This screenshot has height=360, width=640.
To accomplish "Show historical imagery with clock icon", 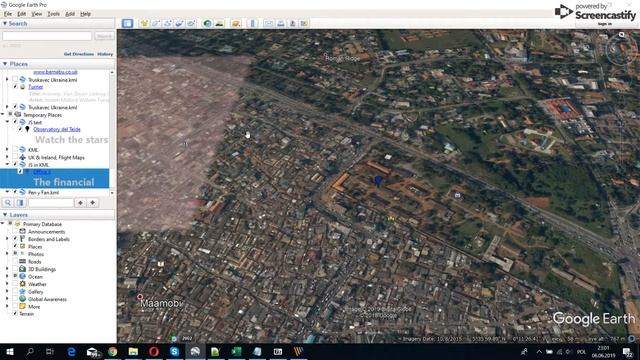I will (x=207, y=23).
